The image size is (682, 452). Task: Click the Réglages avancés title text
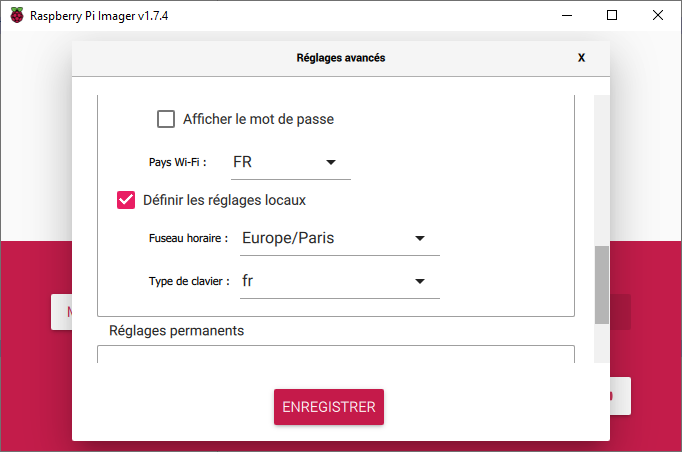[341, 58]
